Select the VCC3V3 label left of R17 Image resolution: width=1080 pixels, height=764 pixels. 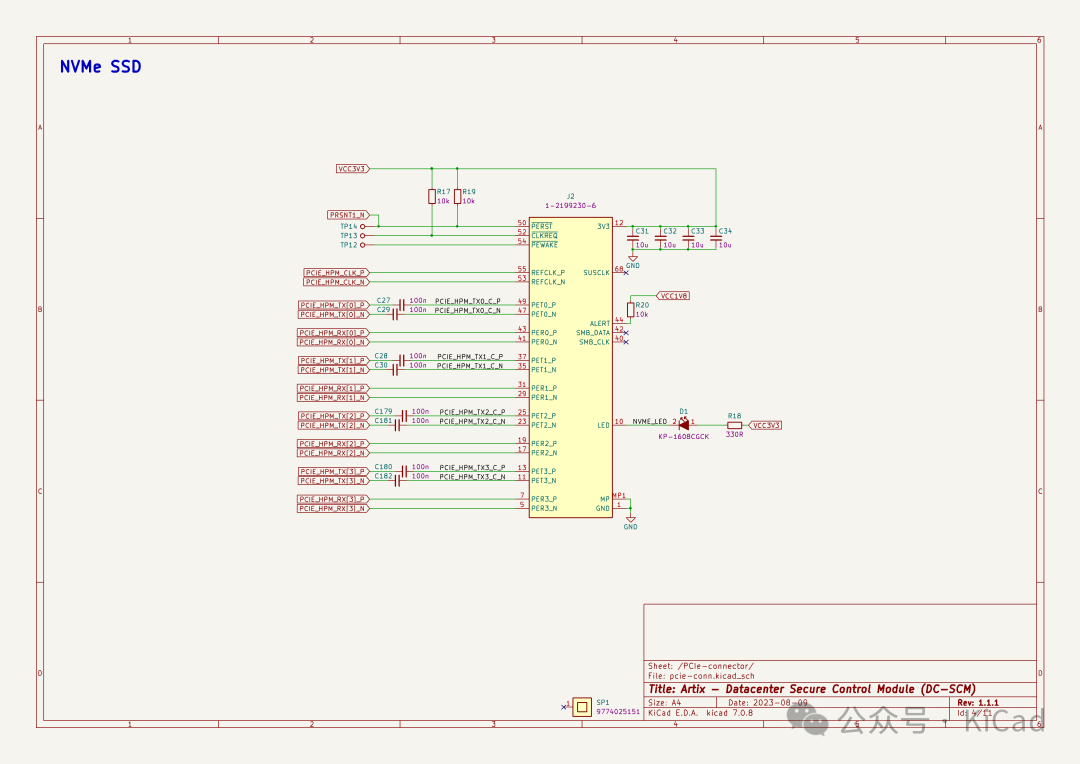pyautogui.click(x=353, y=169)
